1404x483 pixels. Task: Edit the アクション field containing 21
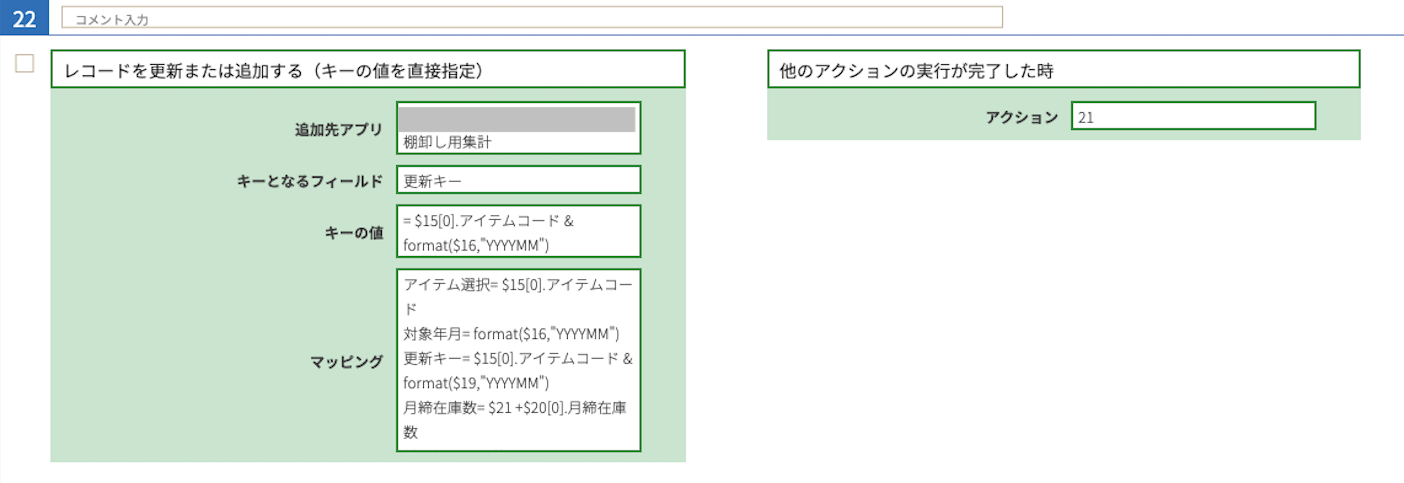(1192, 117)
